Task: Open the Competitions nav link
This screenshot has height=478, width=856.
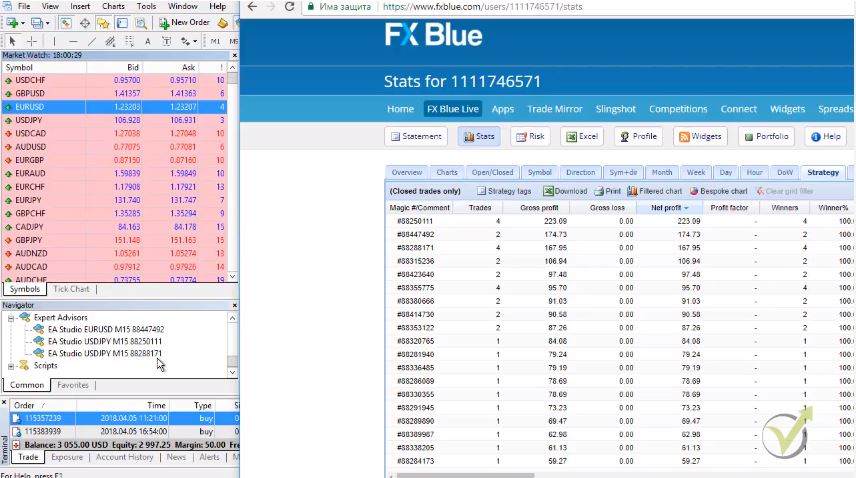Action: coord(678,109)
